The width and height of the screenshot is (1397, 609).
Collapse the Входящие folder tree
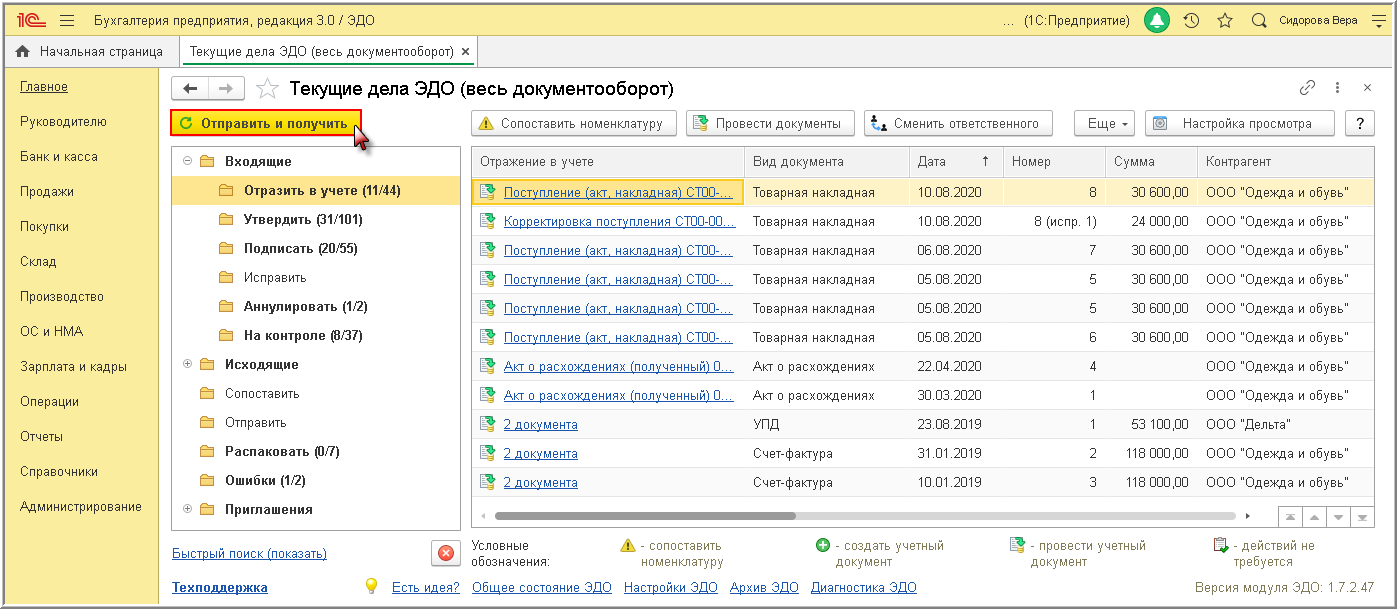(x=187, y=161)
